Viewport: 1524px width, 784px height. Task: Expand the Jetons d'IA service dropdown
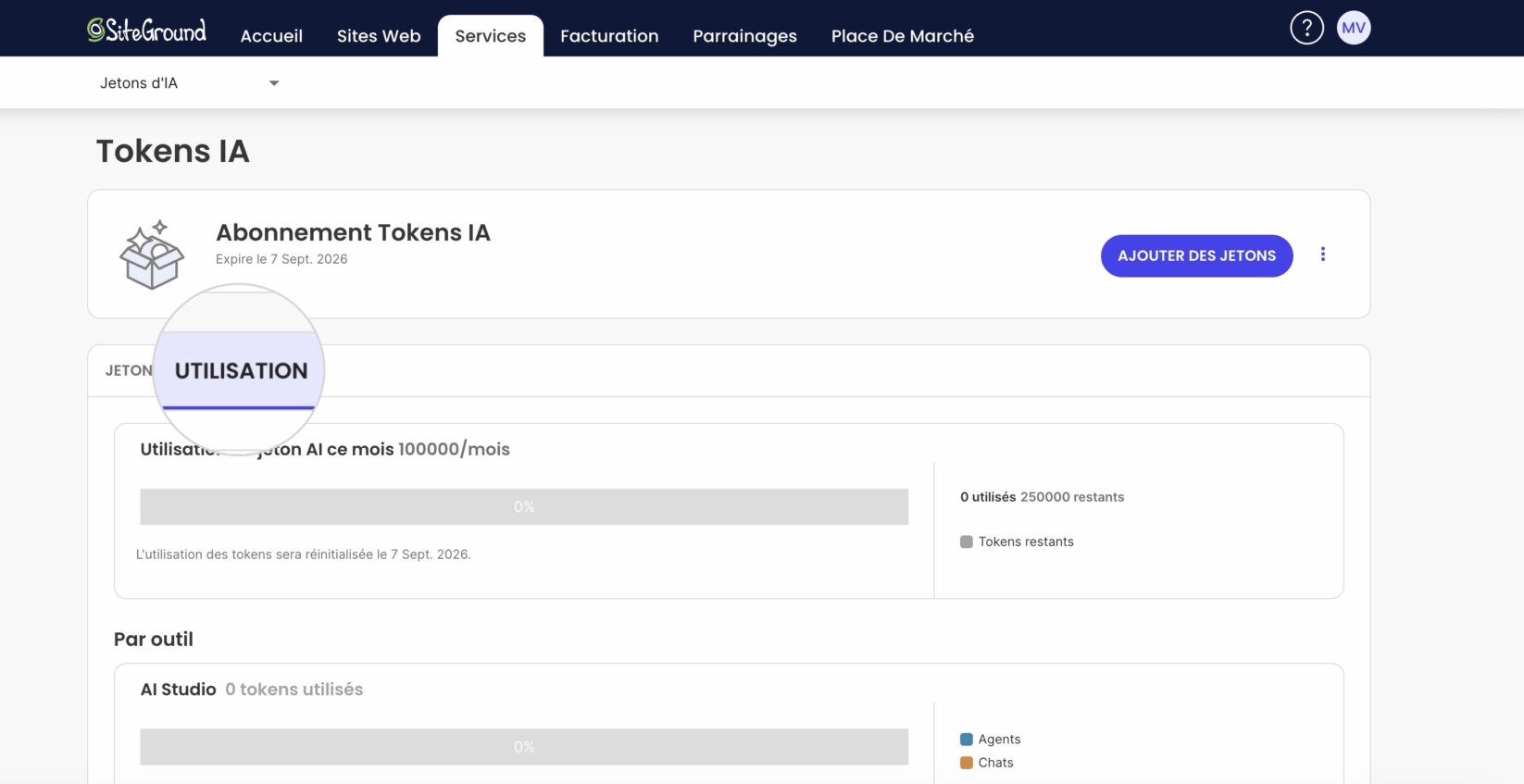pos(190,83)
